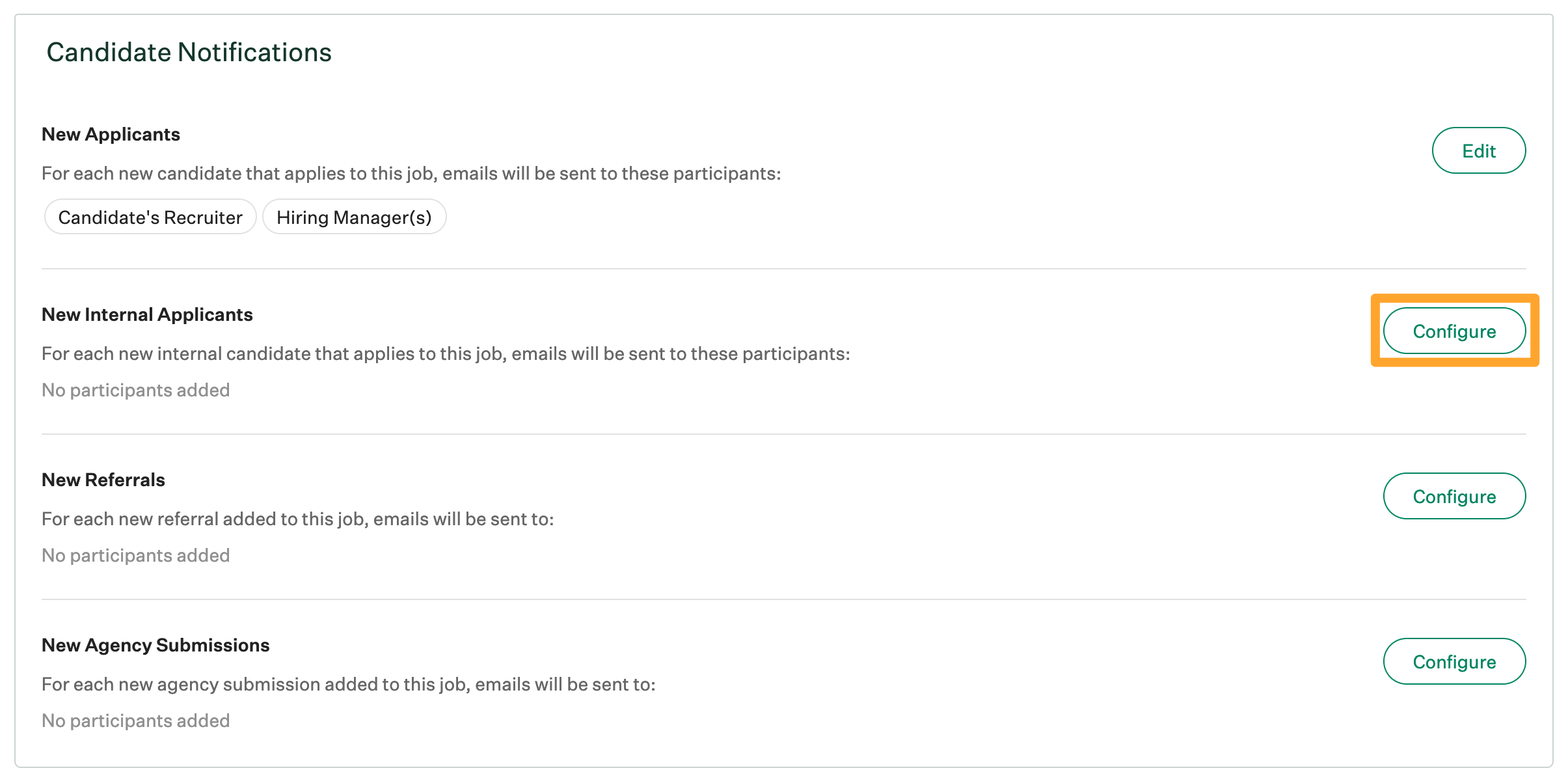Click the description text for New Referrals
1568x781 pixels.
coord(298,519)
